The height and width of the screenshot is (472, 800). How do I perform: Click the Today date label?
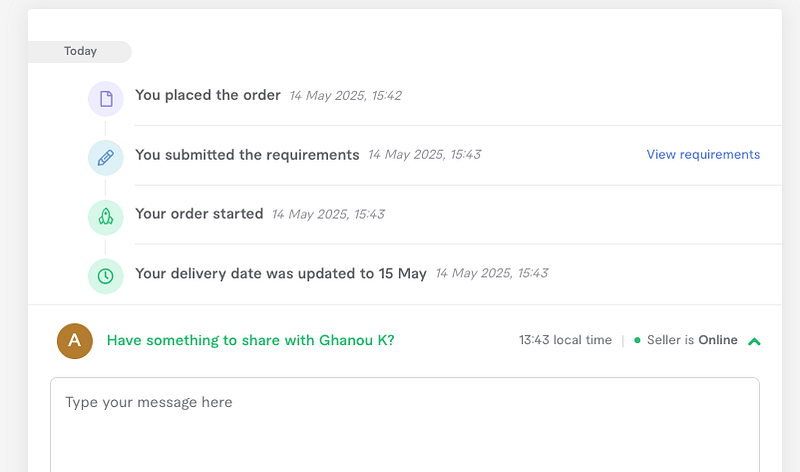click(x=80, y=51)
